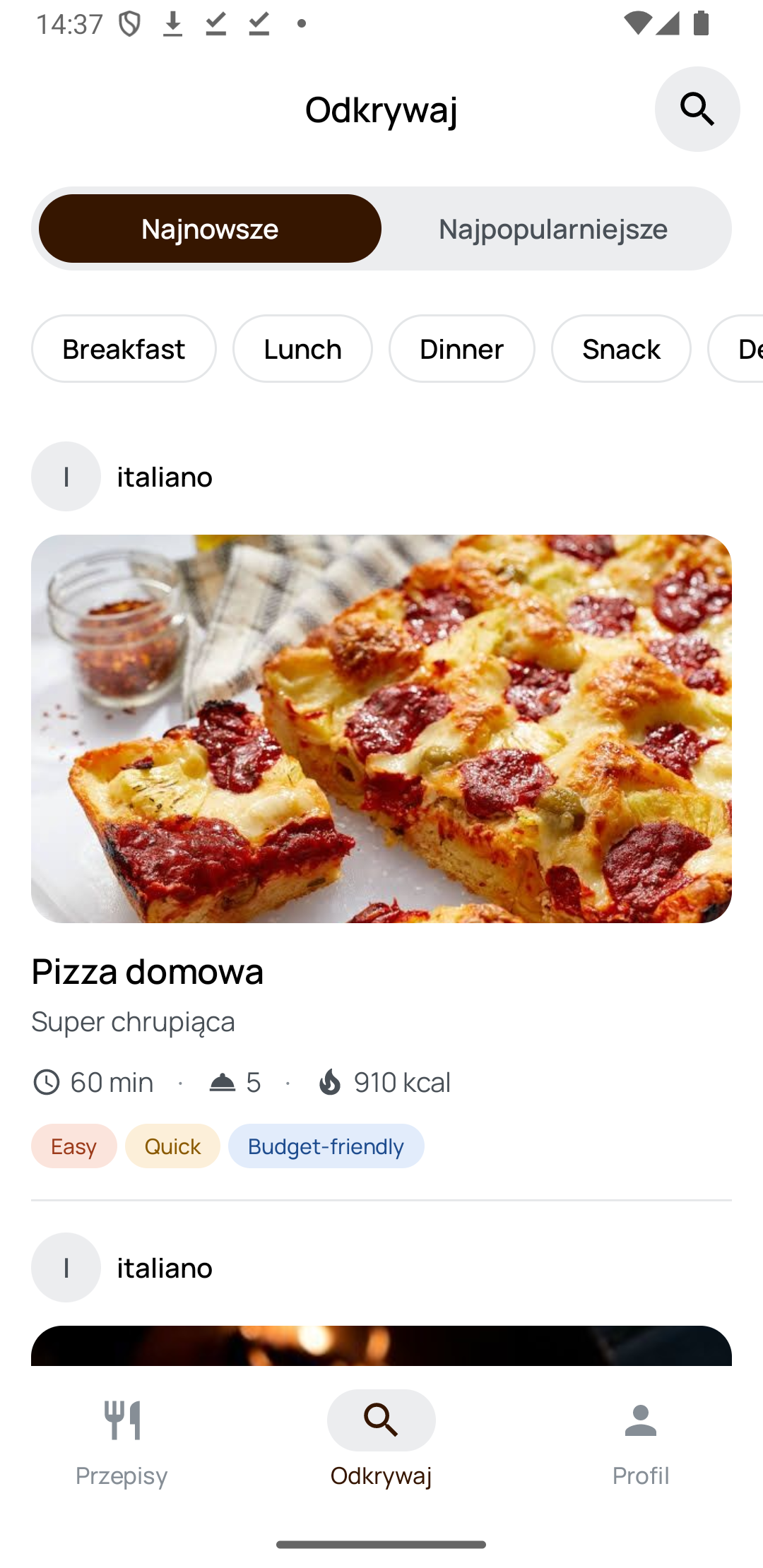Select the Najnowsze segment
The image size is (763, 1568).
click(x=210, y=229)
